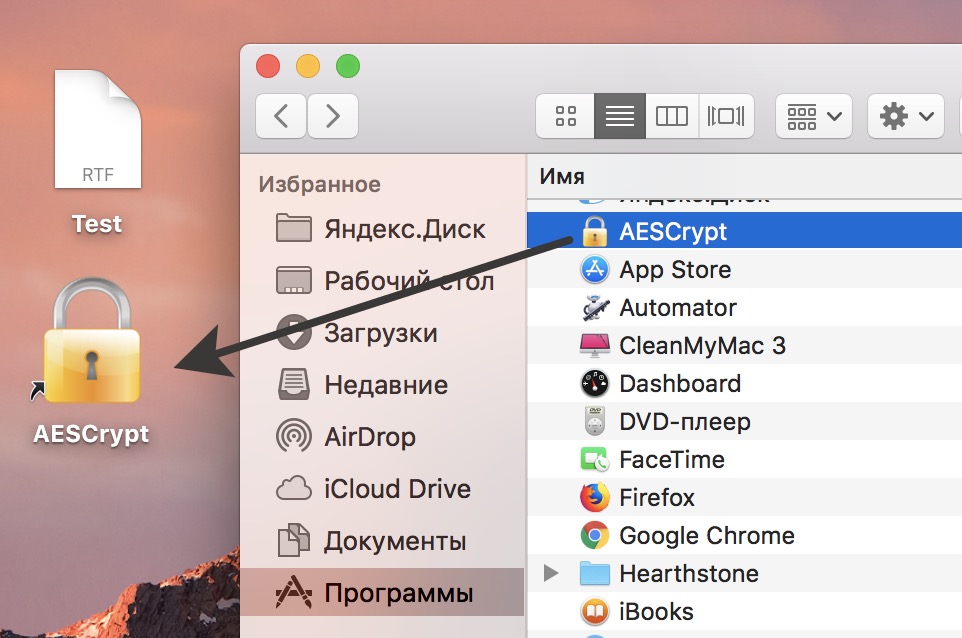The height and width of the screenshot is (638, 962).
Task: Click the Automator robot icon
Action: [595, 307]
